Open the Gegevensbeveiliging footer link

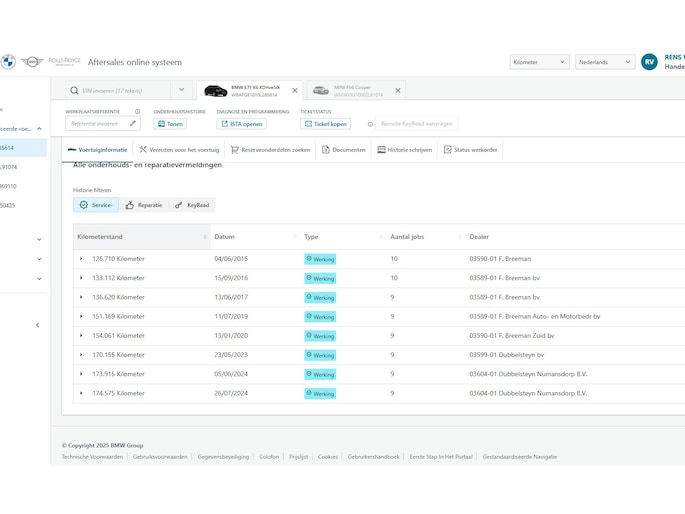click(x=223, y=456)
